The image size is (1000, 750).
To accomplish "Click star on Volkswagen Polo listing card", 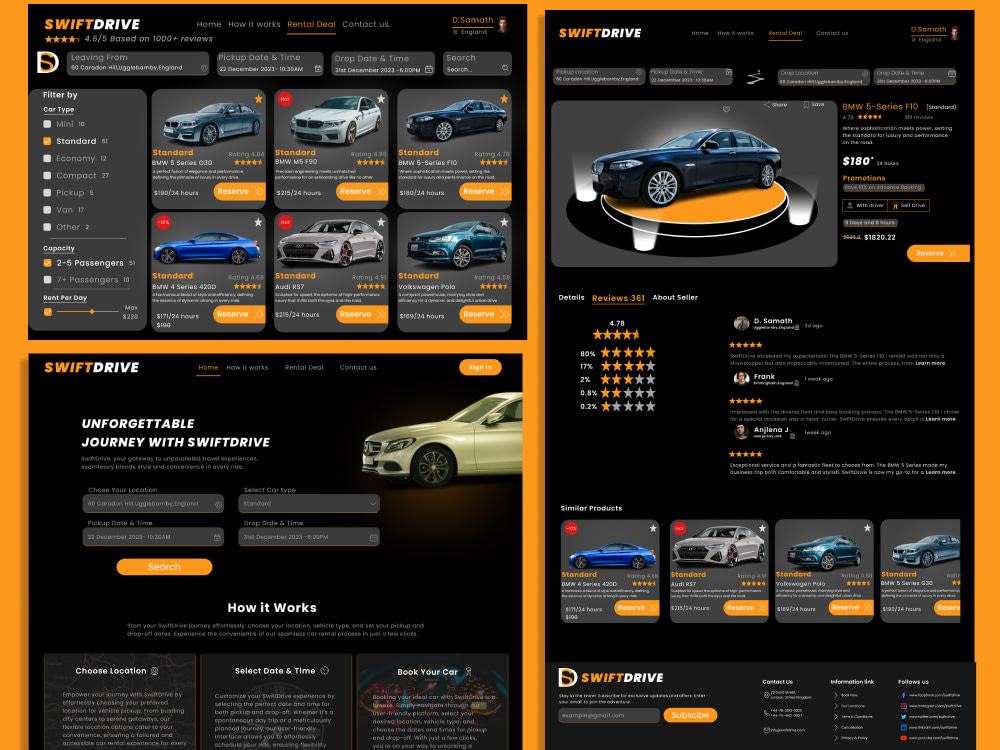I will (504, 222).
